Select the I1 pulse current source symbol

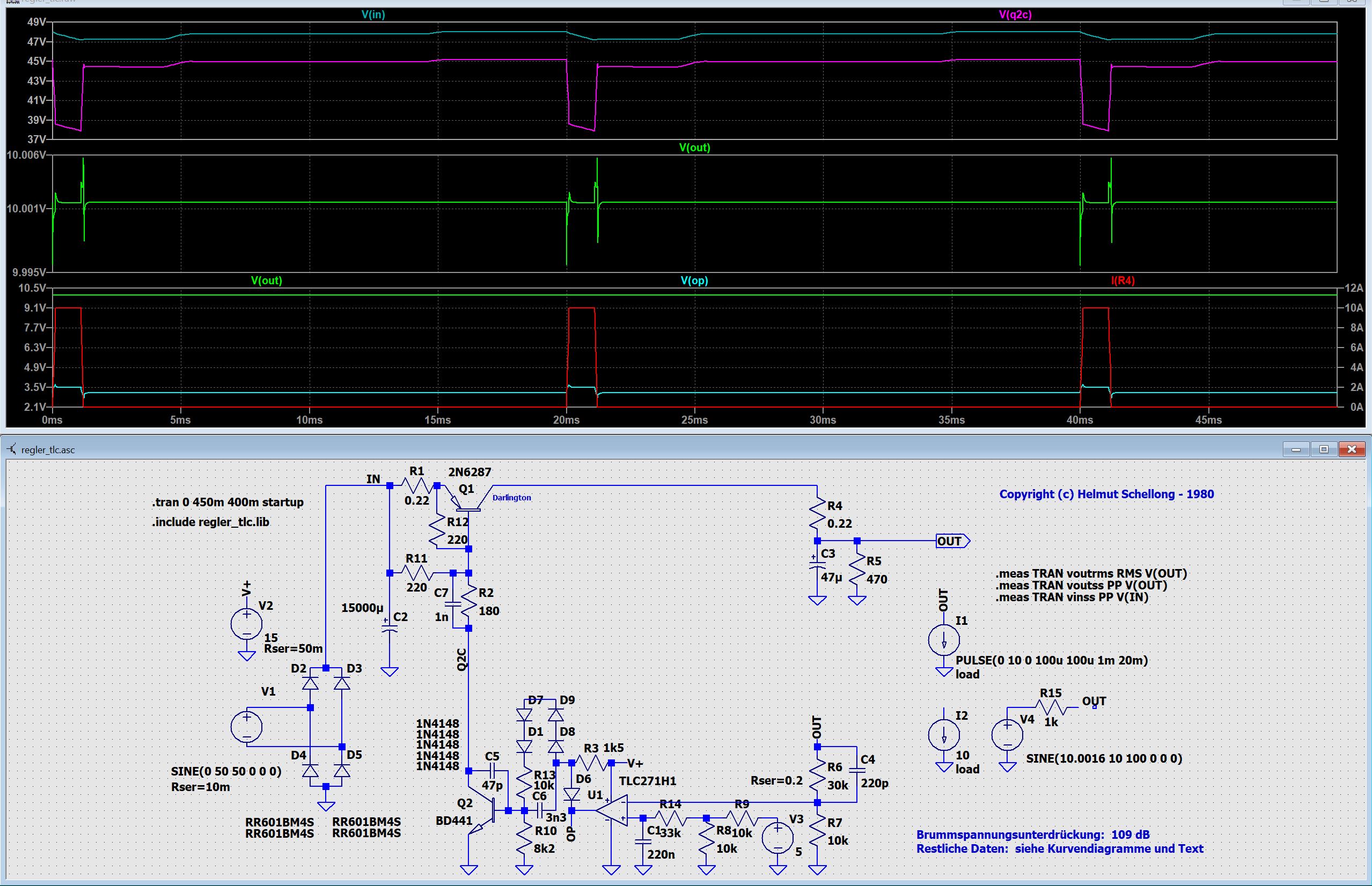point(944,640)
